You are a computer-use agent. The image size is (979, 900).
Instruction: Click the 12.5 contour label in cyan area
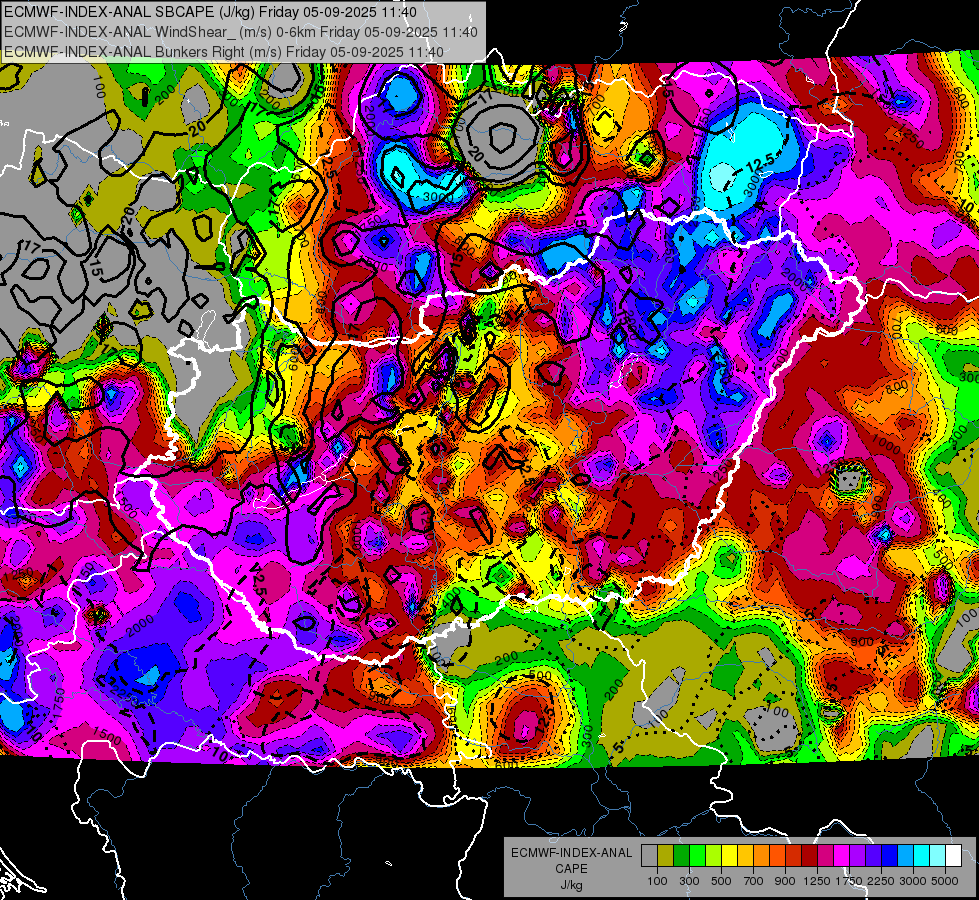(760, 163)
